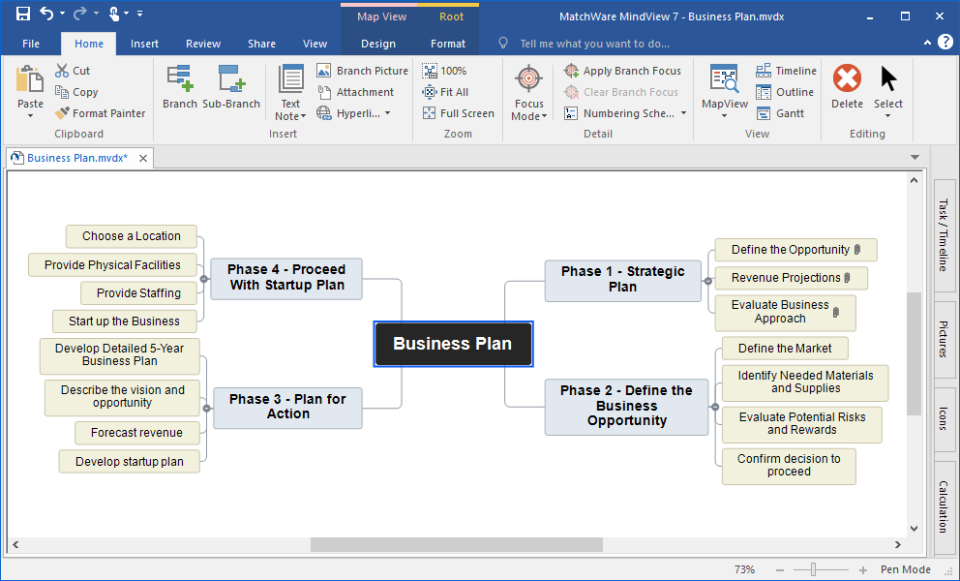
Task: Expand the Numbering Scheme dropdown
Action: pyautogui.click(x=685, y=113)
